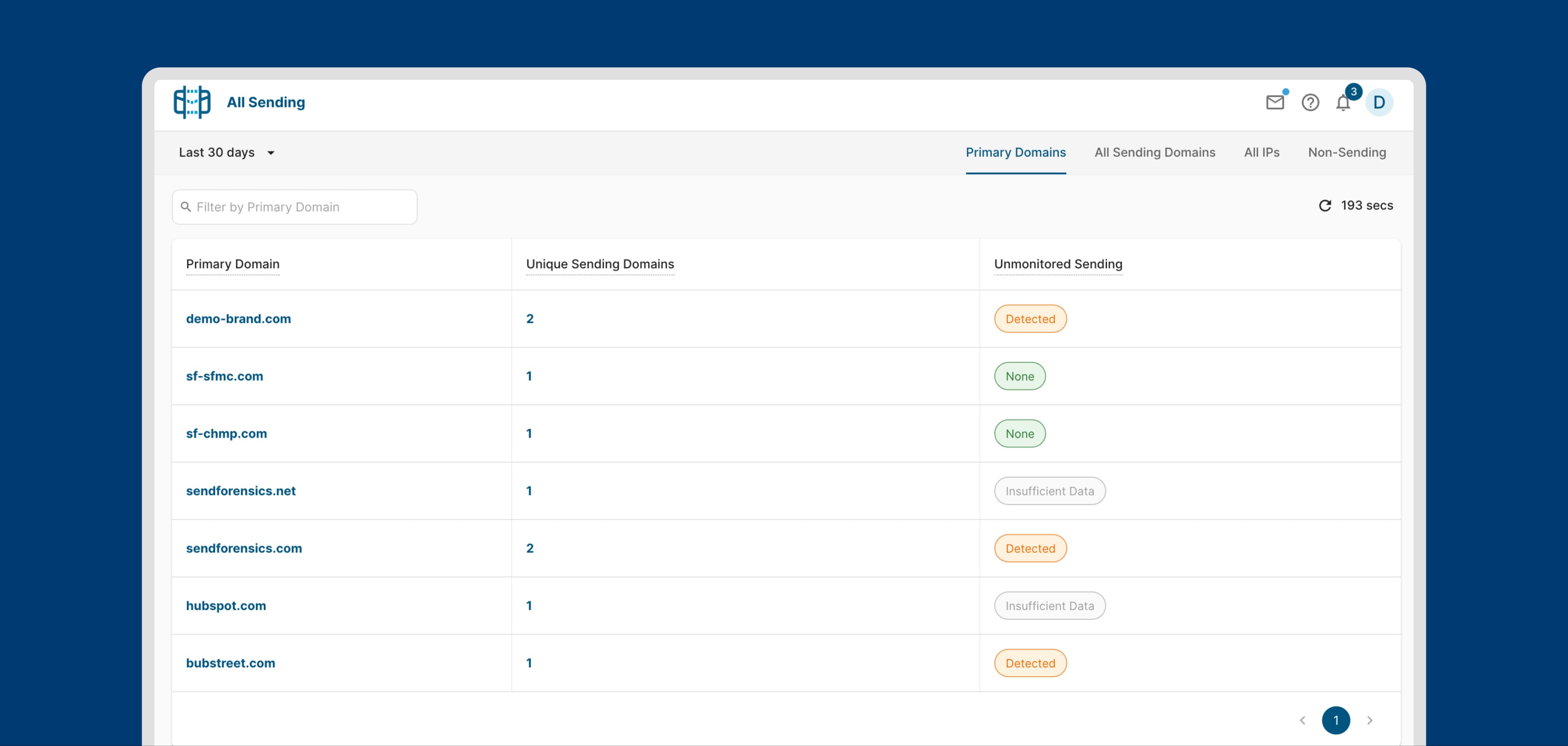1568x746 pixels.
Task: Open the demo-brand.com domain link
Action: pos(238,319)
